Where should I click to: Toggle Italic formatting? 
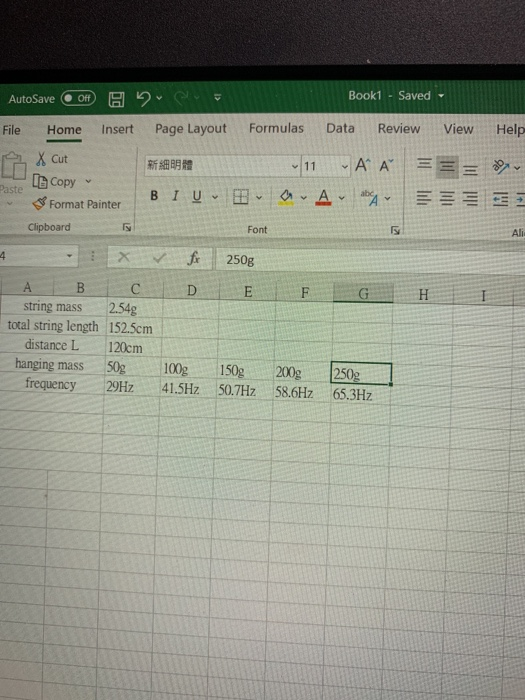[x=175, y=196]
